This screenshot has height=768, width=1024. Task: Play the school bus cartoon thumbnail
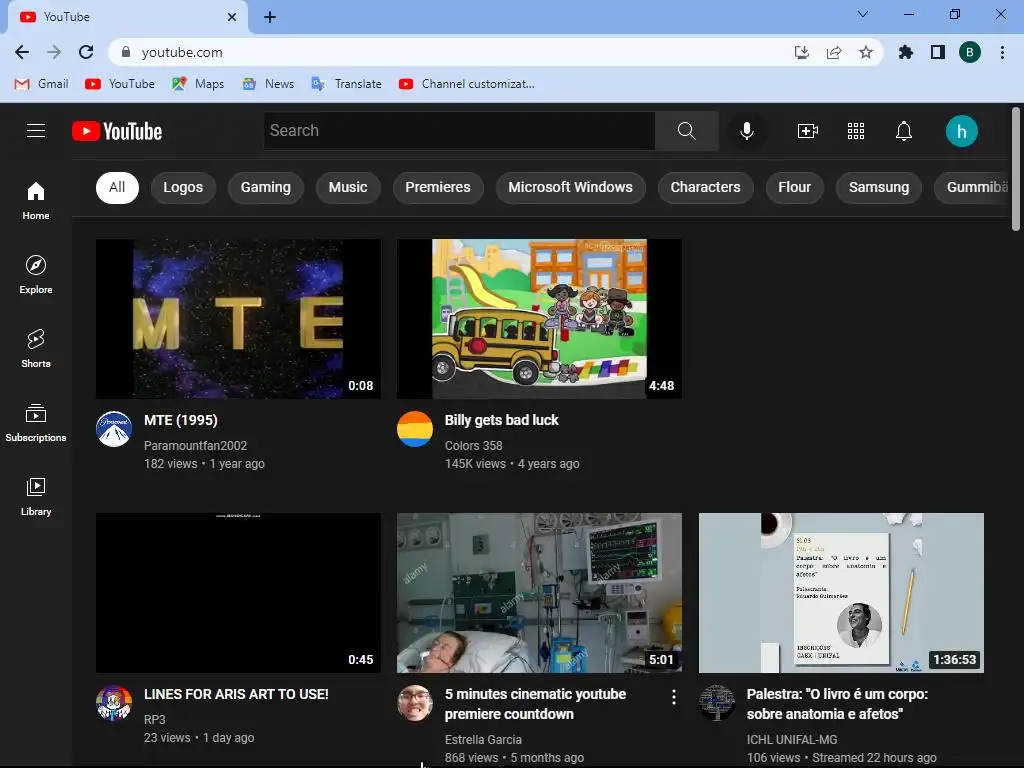point(539,319)
